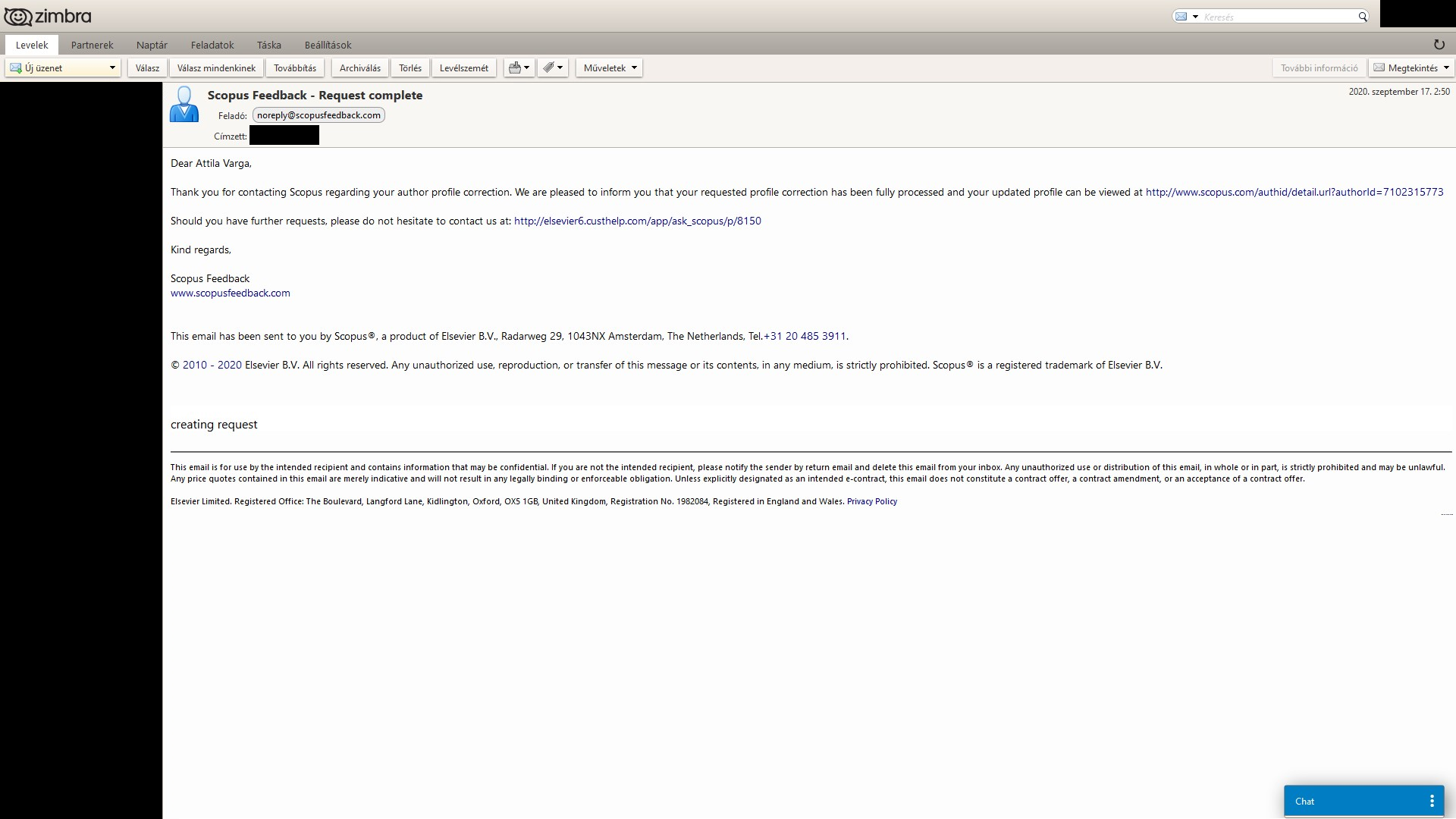The height and width of the screenshot is (819, 1456).
Task: Forward the email with Továbbítás
Action: 295,67
